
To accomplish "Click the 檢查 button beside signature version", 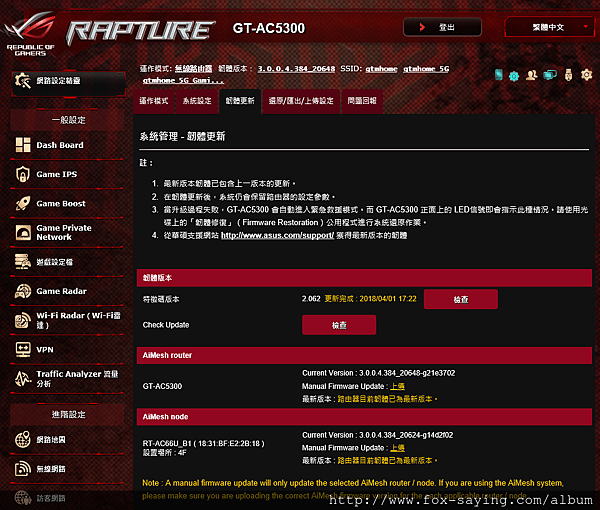I will [x=461, y=299].
